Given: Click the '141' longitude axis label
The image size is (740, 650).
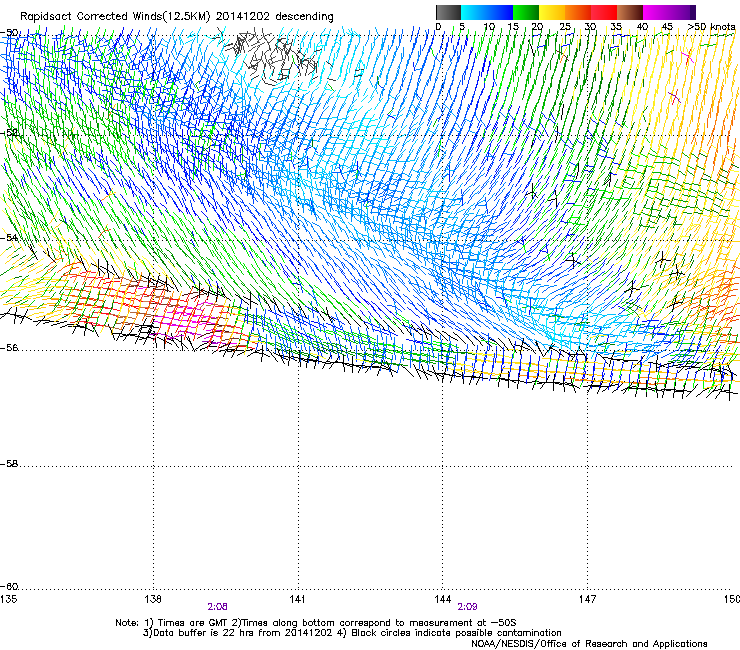Looking at the screenshot, I should [297, 599].
